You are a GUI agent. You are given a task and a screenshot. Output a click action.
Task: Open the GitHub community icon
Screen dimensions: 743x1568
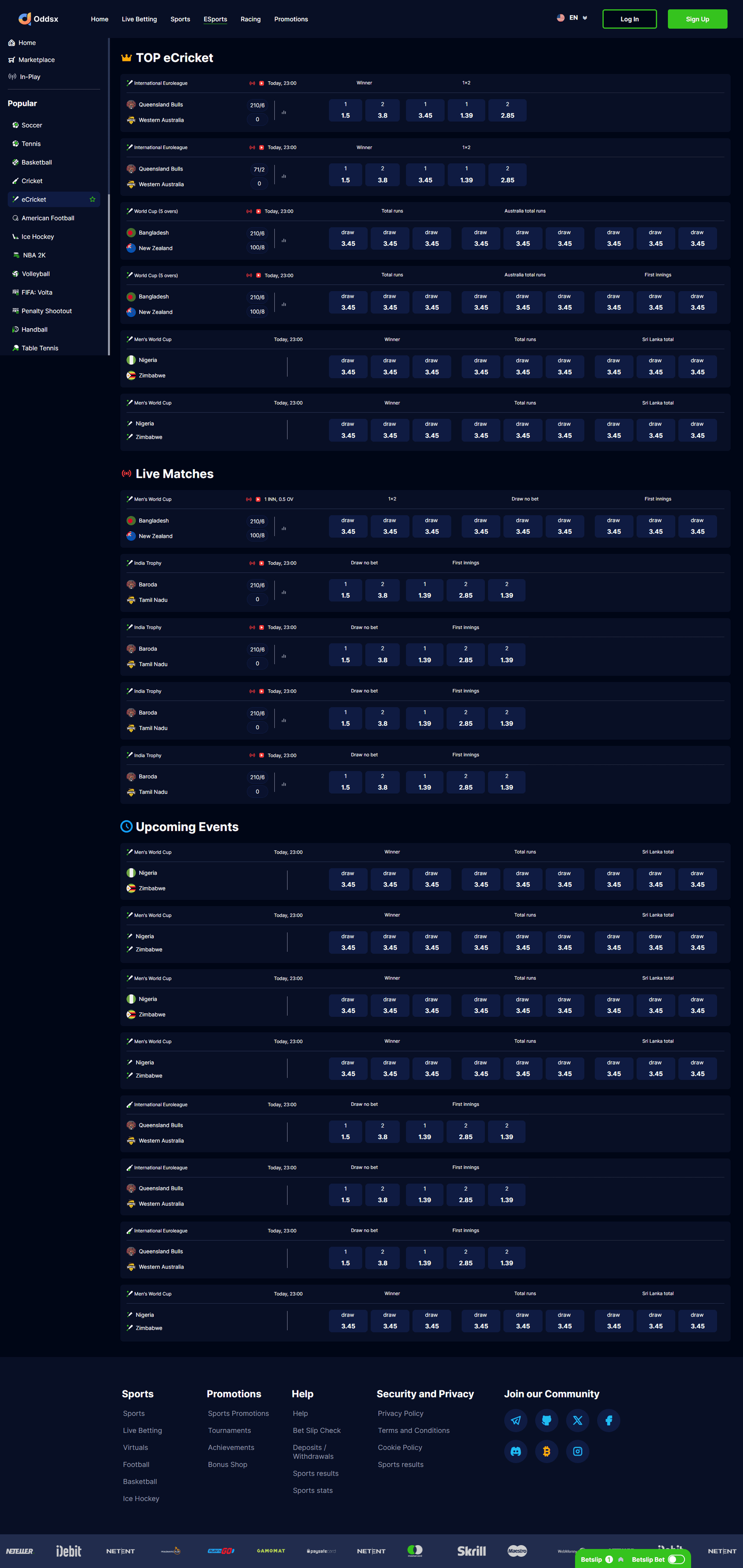pos(547,1420)
